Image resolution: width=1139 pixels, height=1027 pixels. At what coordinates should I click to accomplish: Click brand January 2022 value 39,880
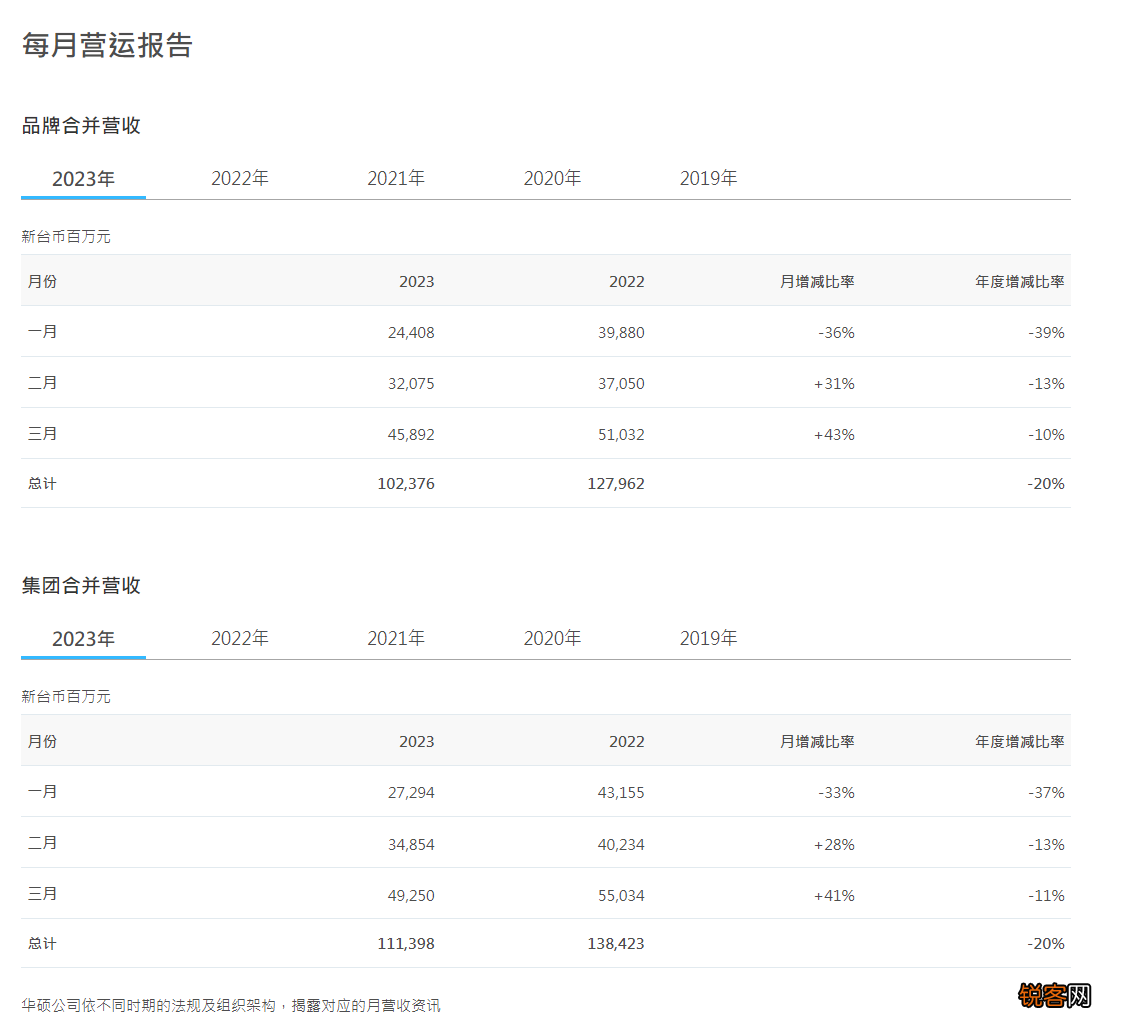click(621, 333)
